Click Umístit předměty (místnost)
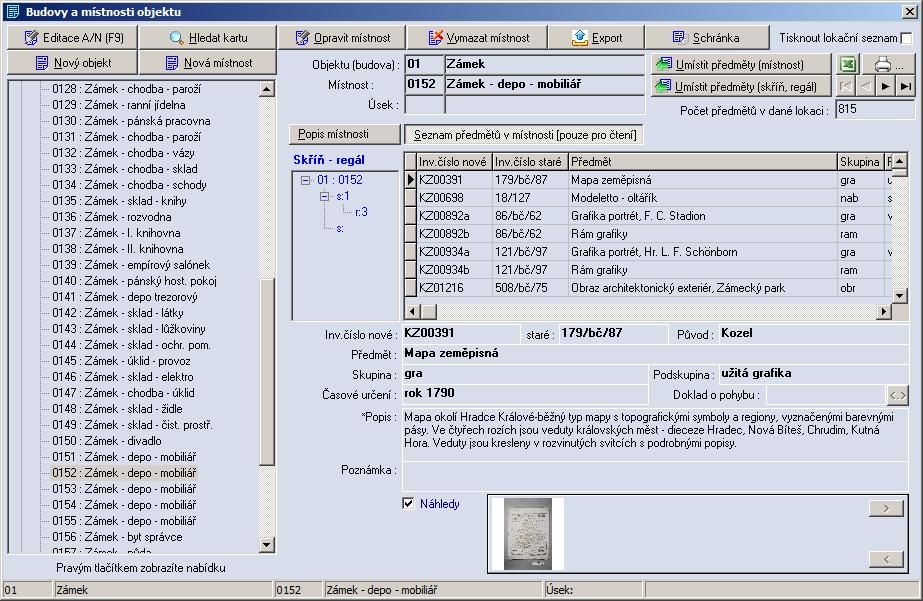This screenshot has width=923, height=601. pyautogui.click(x=741, y=64)
